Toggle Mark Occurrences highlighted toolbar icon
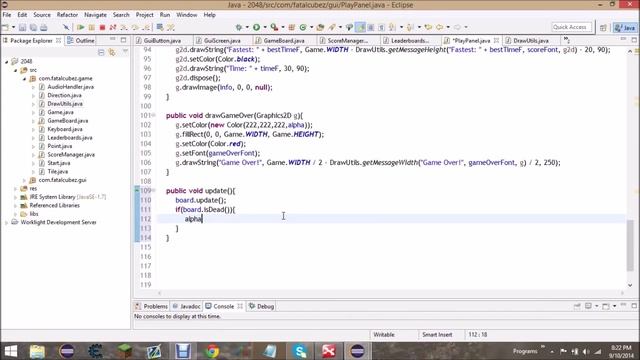 [360, 27]
